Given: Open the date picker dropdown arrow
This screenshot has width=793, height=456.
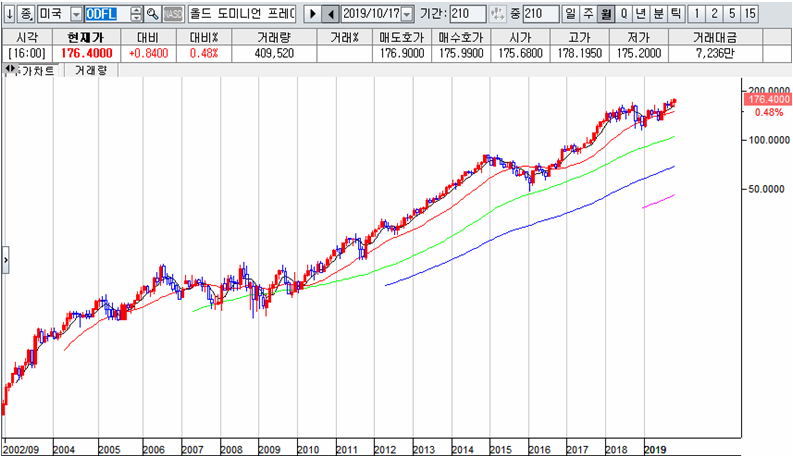Looking at the screenshot, I should 407,14.
